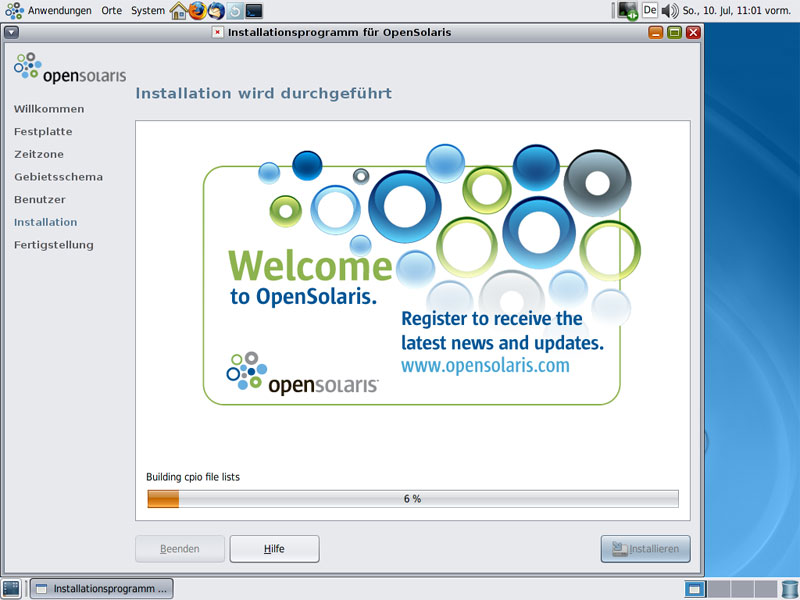Switch to the second workspace

click(718, 589)
